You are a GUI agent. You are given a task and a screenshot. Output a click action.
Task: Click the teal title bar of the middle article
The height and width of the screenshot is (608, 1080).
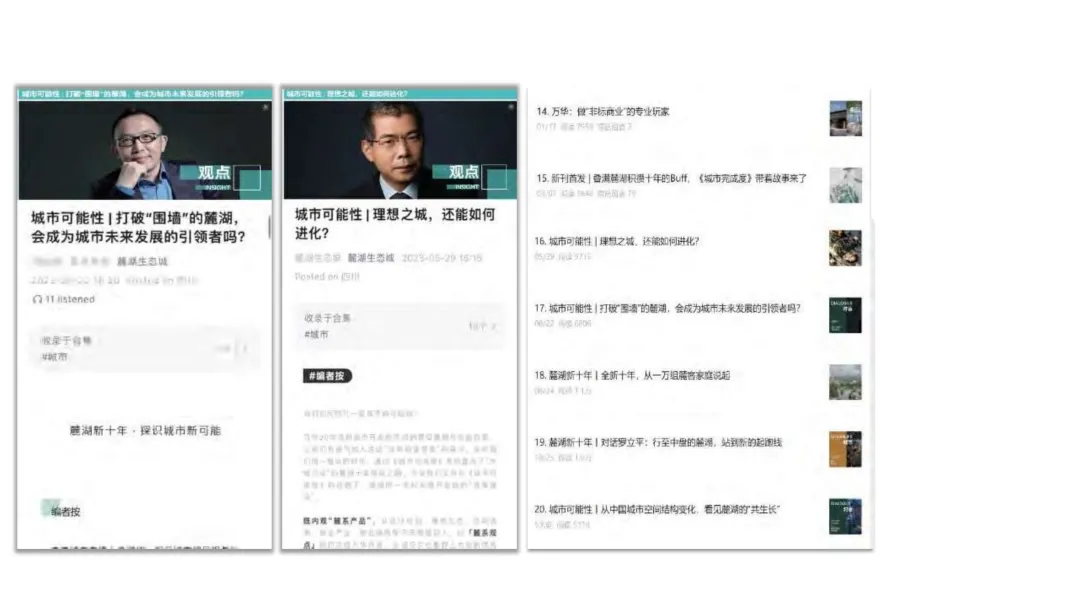click(x=400, y=94)
